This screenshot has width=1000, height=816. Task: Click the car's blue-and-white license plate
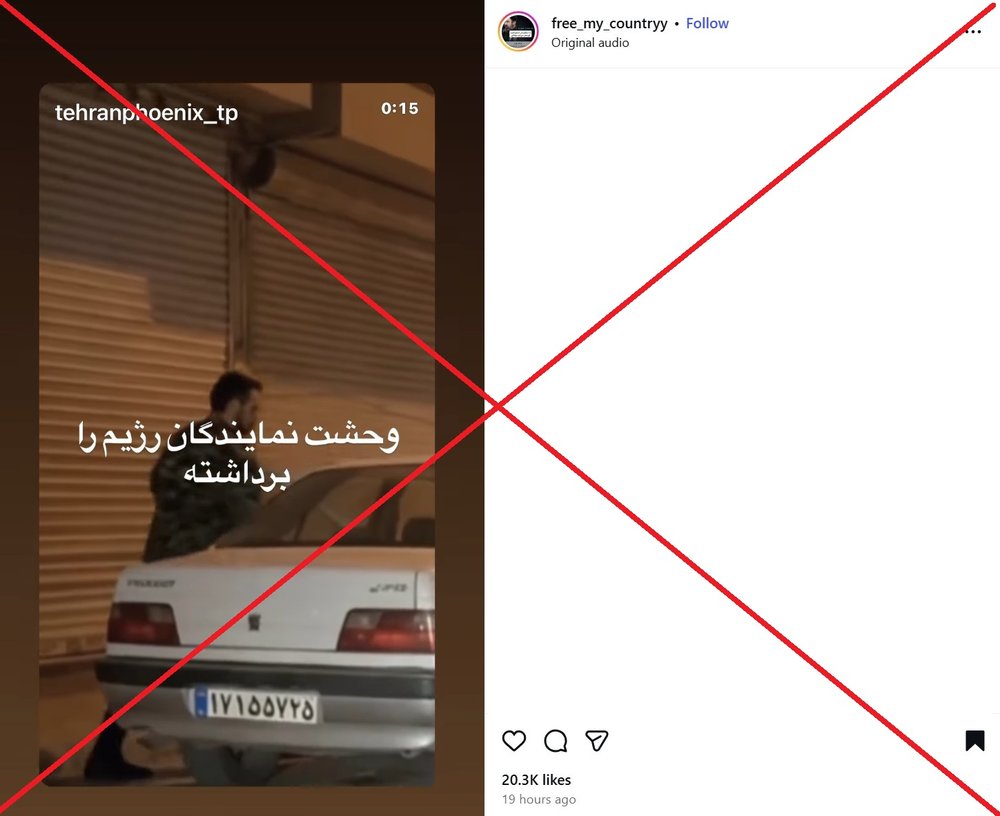[x=256, y=705]
